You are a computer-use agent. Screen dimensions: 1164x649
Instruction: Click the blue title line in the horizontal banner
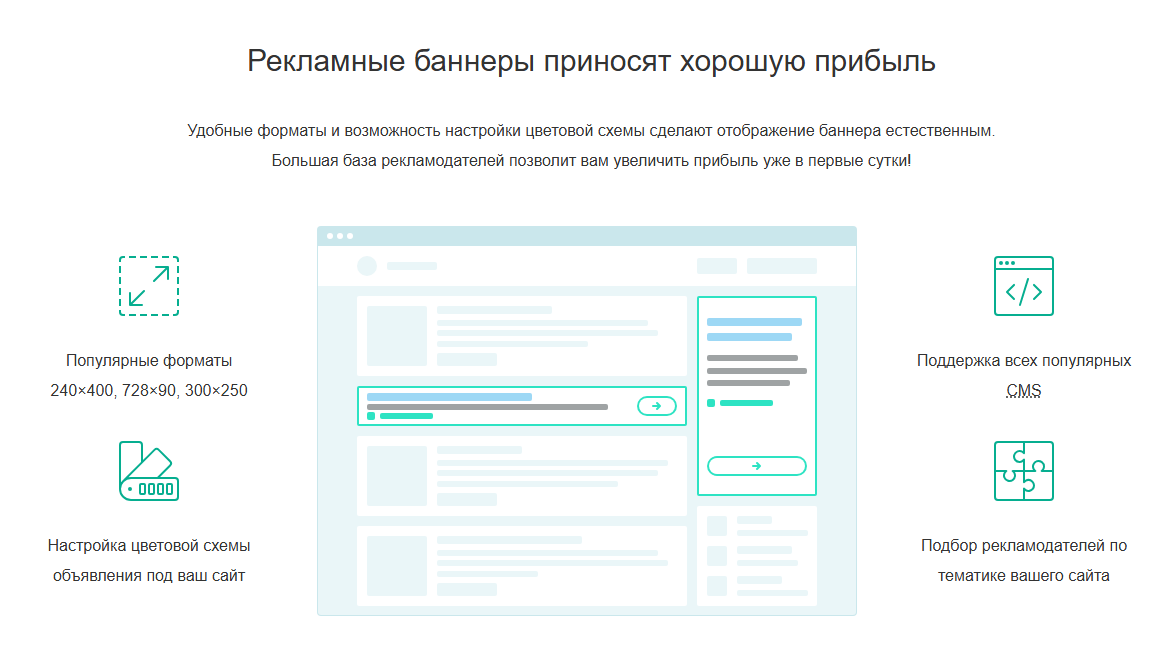coord(449,397)
